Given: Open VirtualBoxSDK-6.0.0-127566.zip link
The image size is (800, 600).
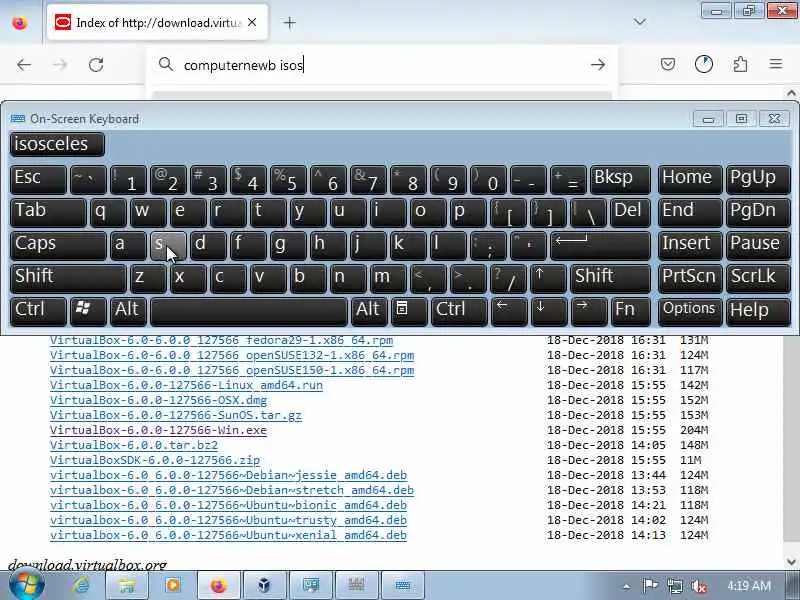Looking at the screenshot, I should point(155,460).
